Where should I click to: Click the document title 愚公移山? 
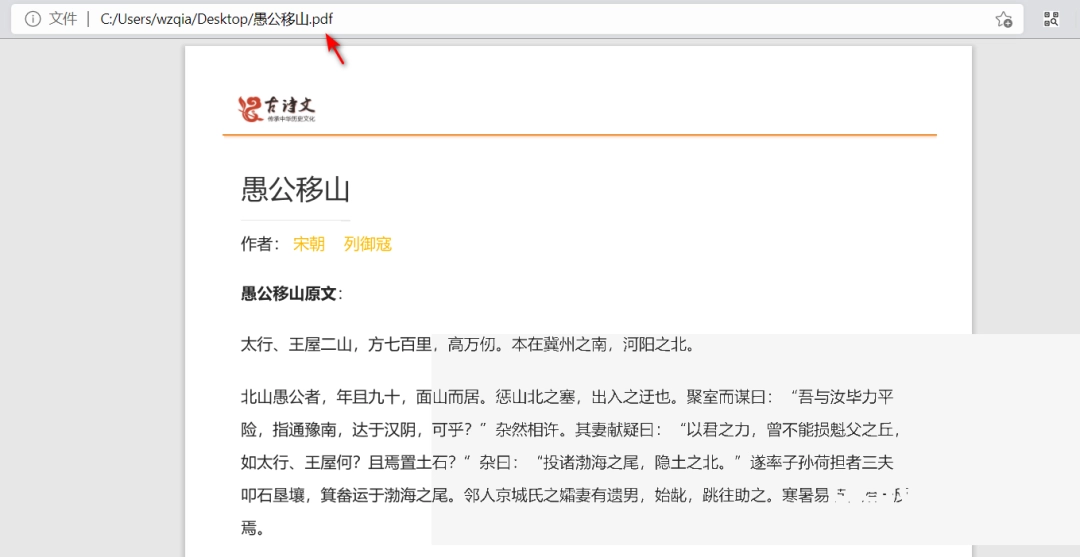point(295,189)
